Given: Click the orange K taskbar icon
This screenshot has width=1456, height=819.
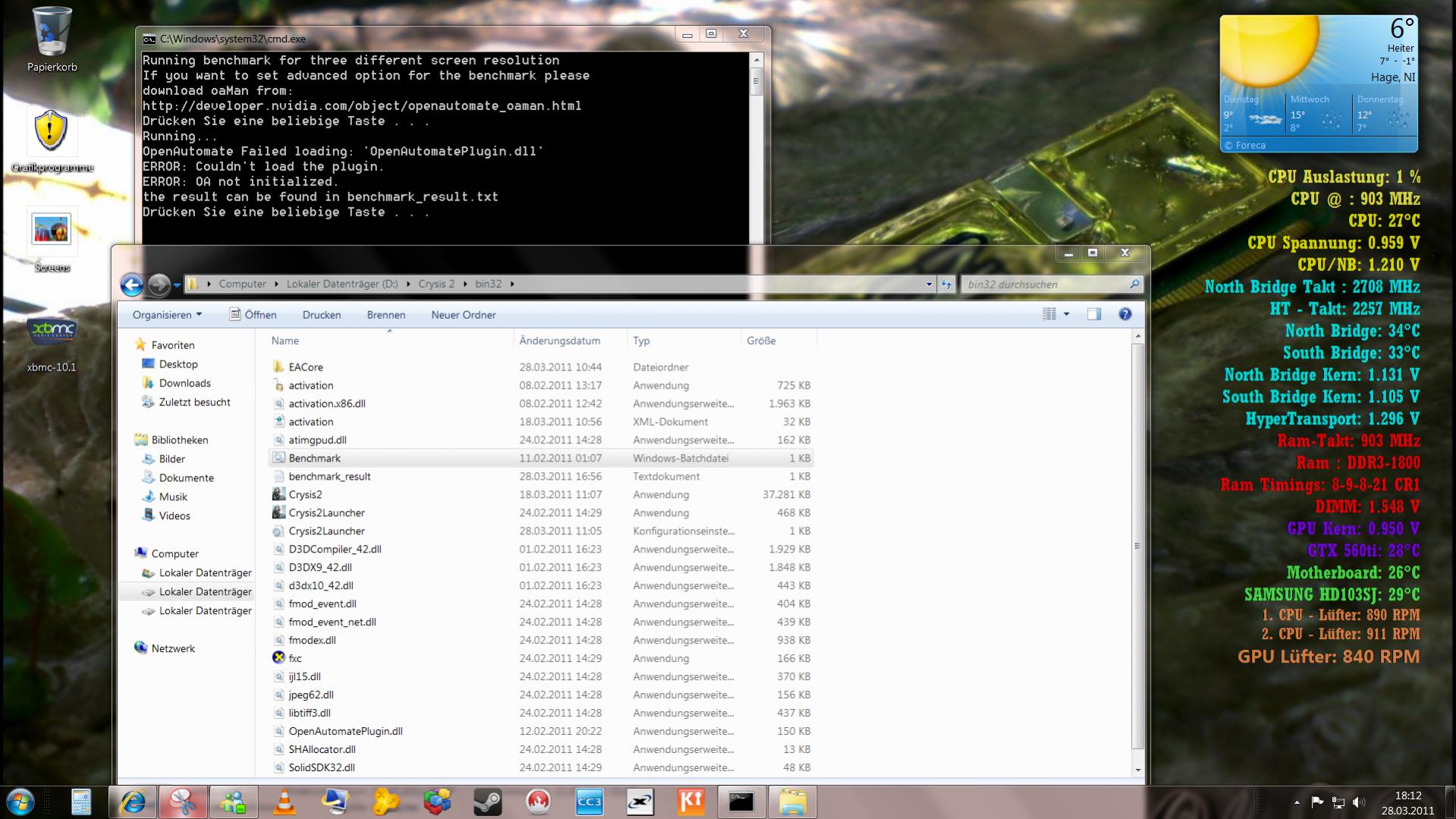Looking at the screenshot, I should pyautogui.click(x=691, y=802).
